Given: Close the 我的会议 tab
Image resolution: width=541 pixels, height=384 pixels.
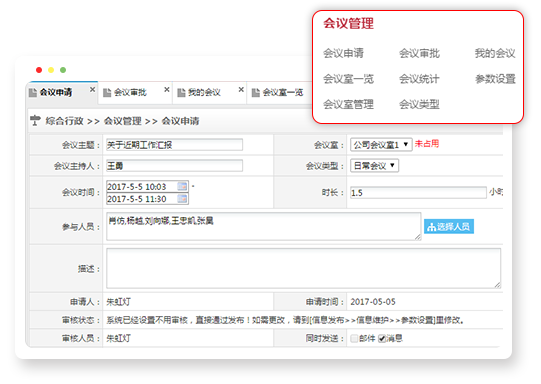Looking at the screenshot, I should pyautogui.click(x=241, y=90).
